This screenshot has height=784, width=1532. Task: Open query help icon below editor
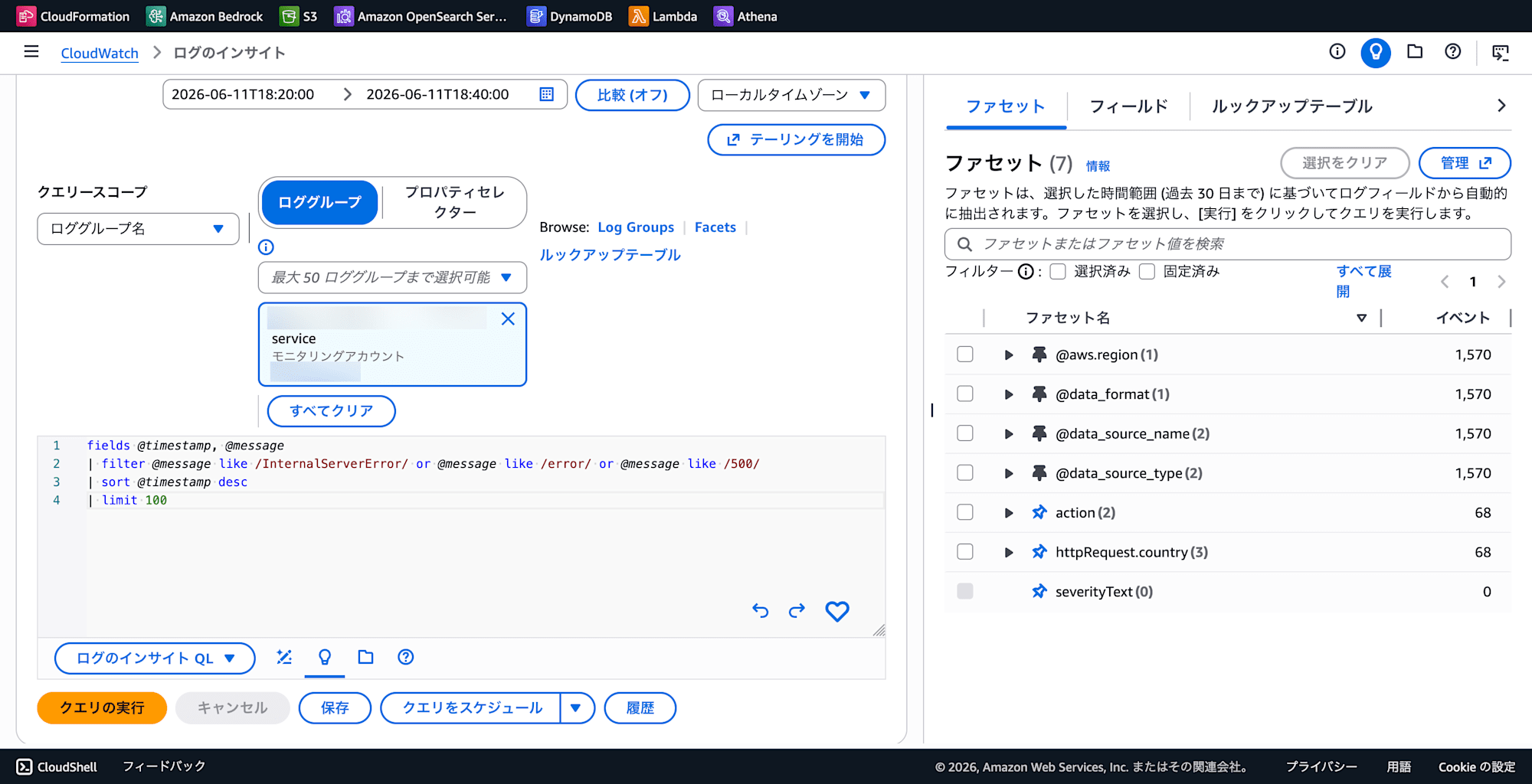(406, 657)
